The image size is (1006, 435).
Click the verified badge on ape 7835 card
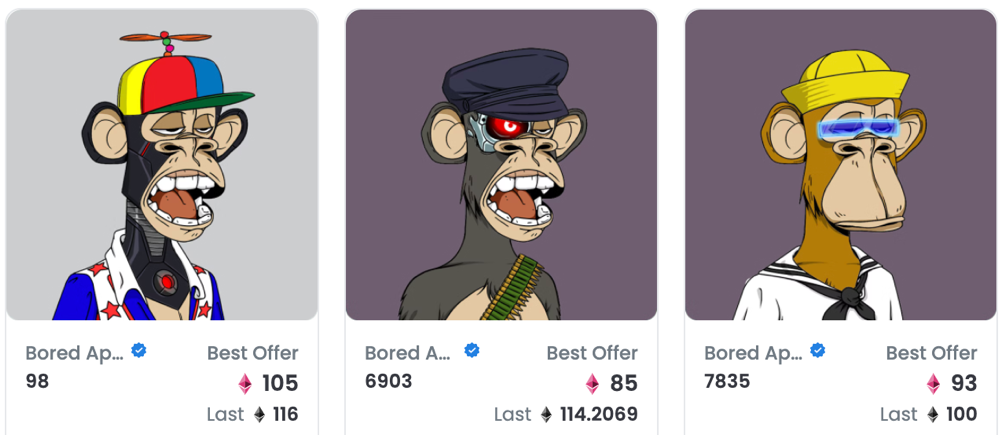pyautogui.click(x=818, y=351)
